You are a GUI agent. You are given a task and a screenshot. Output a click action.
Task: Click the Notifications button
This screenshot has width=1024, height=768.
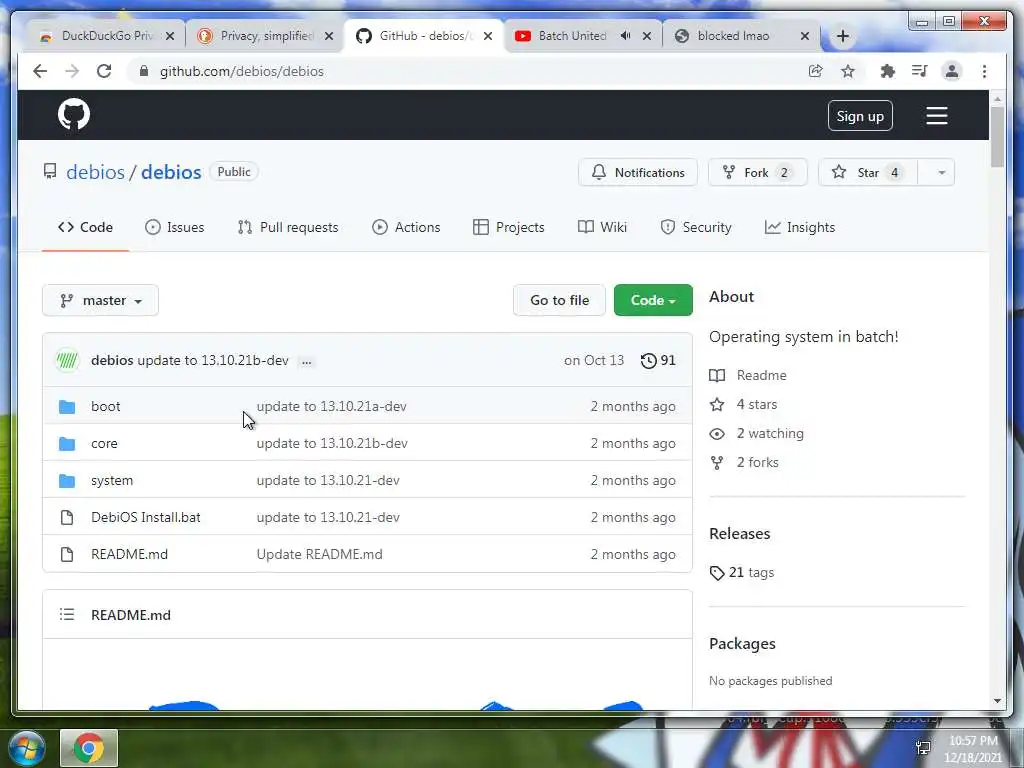638,172
